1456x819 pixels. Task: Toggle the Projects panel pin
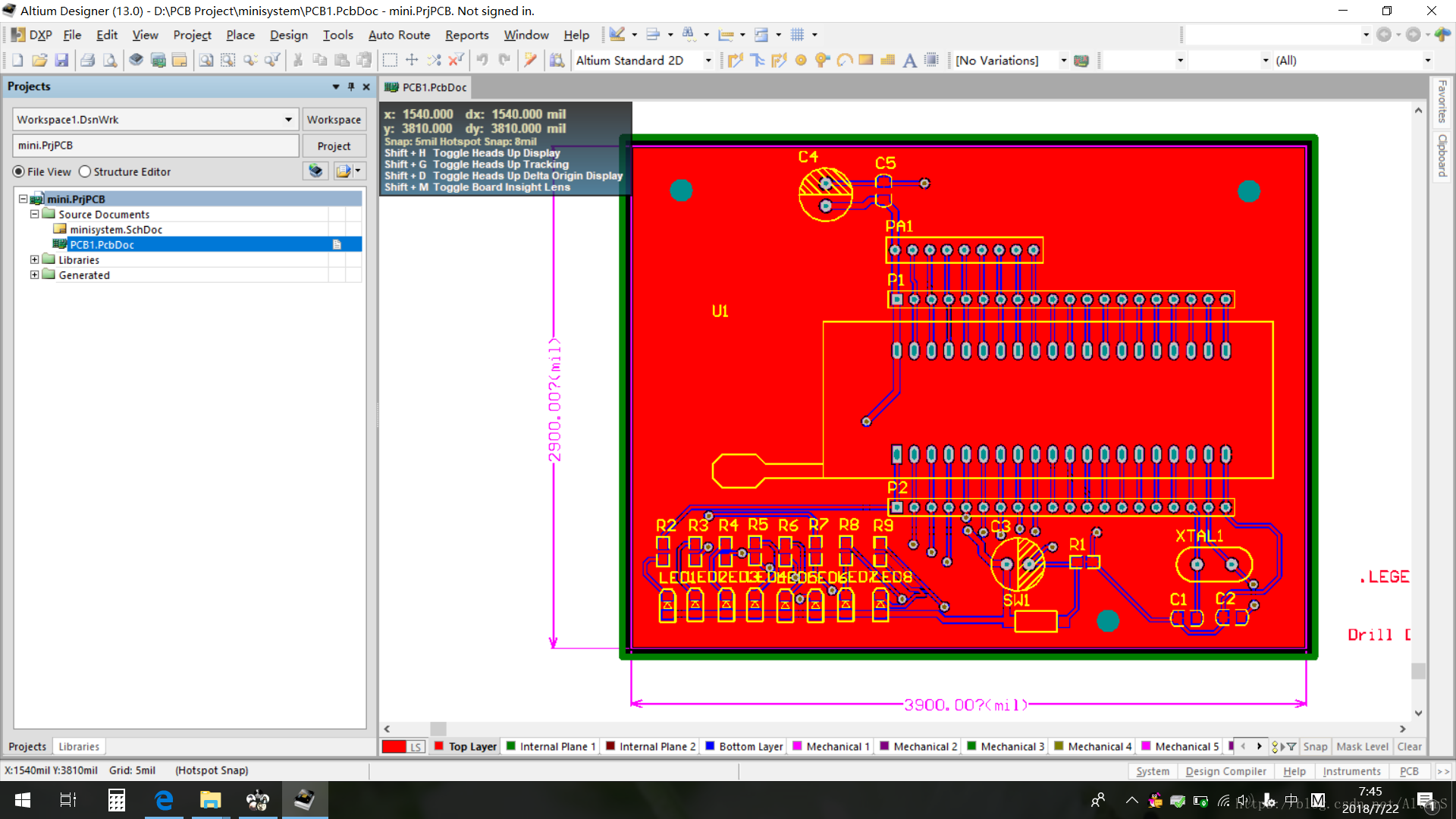pyautogui.click(x=351, y=87)
